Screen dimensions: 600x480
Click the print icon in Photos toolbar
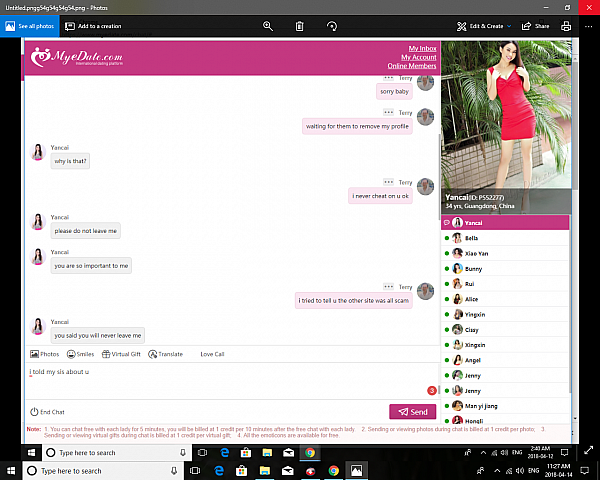coord(566,26)
